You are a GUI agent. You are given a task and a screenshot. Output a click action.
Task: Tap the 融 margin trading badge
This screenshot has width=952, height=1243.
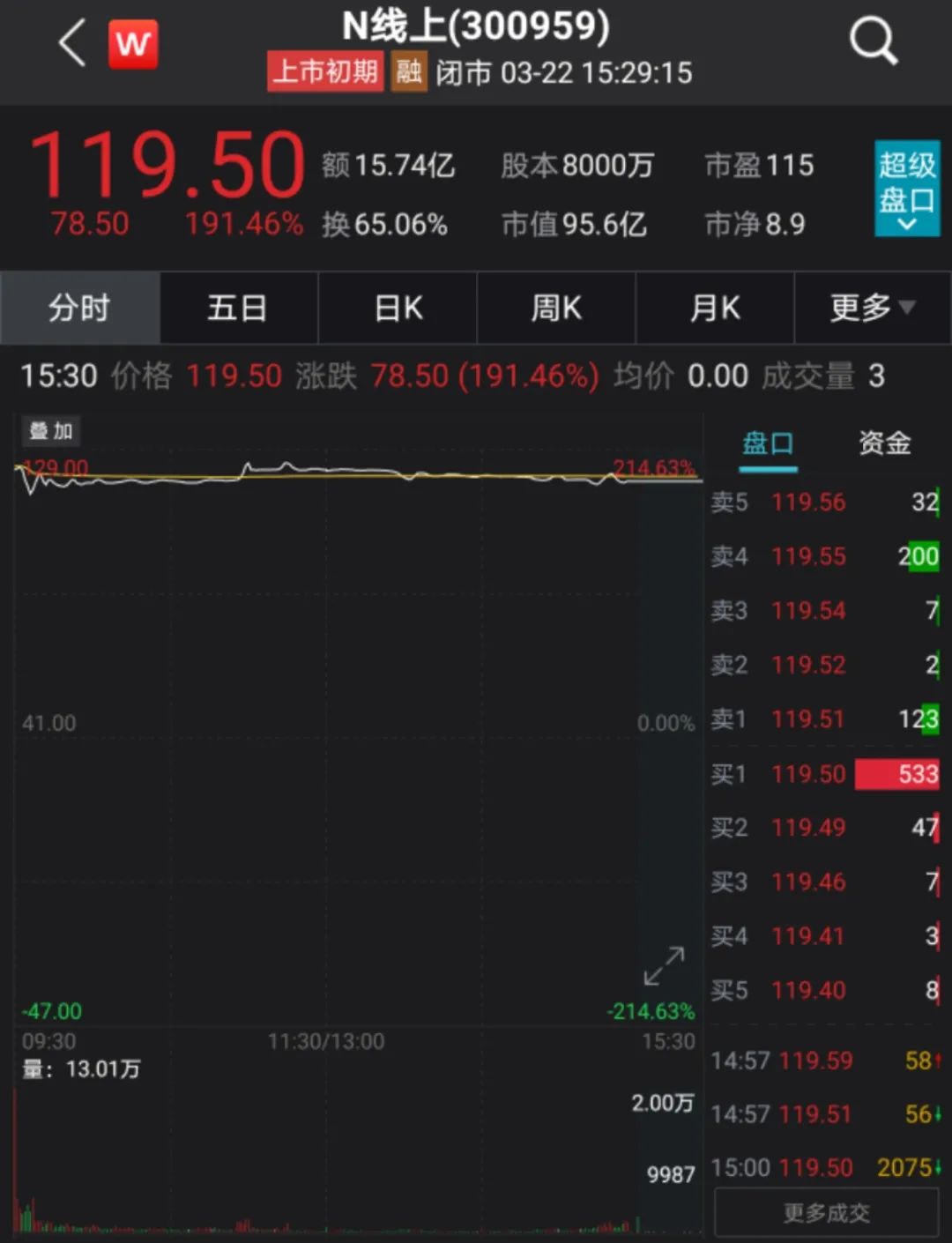(409, 72)
